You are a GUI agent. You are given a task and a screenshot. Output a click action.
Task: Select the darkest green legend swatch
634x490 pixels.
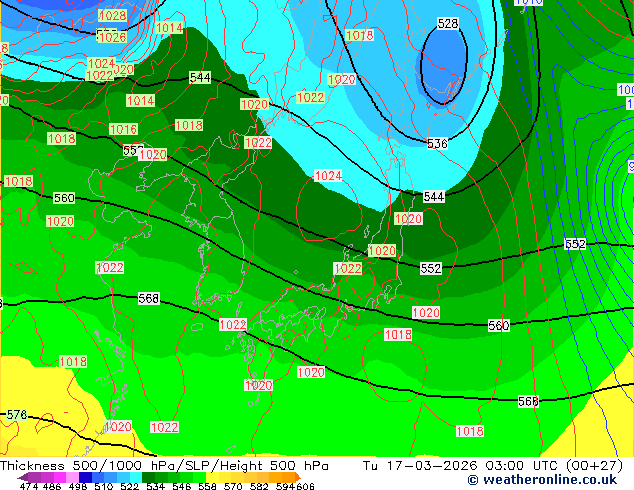click(x=148, y=477)
